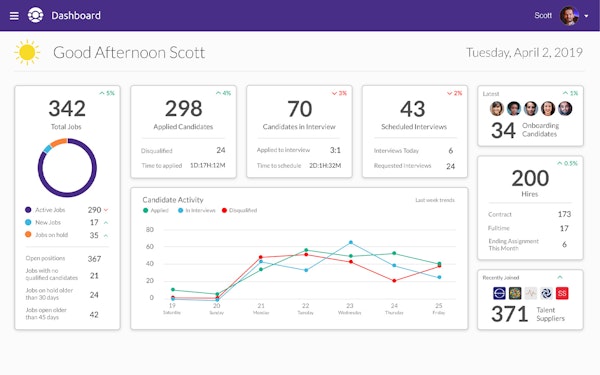Click the red down chevron beside Active Jobs
The width and height of the screenshot is (600, 375).
click(106, 210)
